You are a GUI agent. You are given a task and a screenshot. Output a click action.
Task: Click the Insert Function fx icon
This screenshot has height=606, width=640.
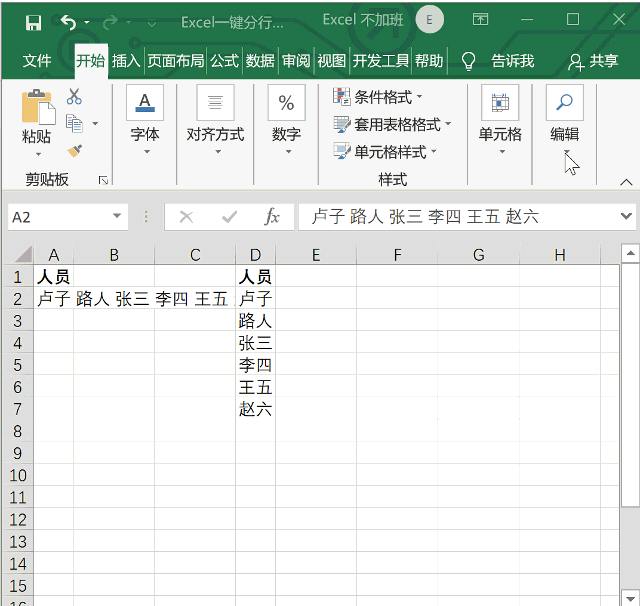272,217
